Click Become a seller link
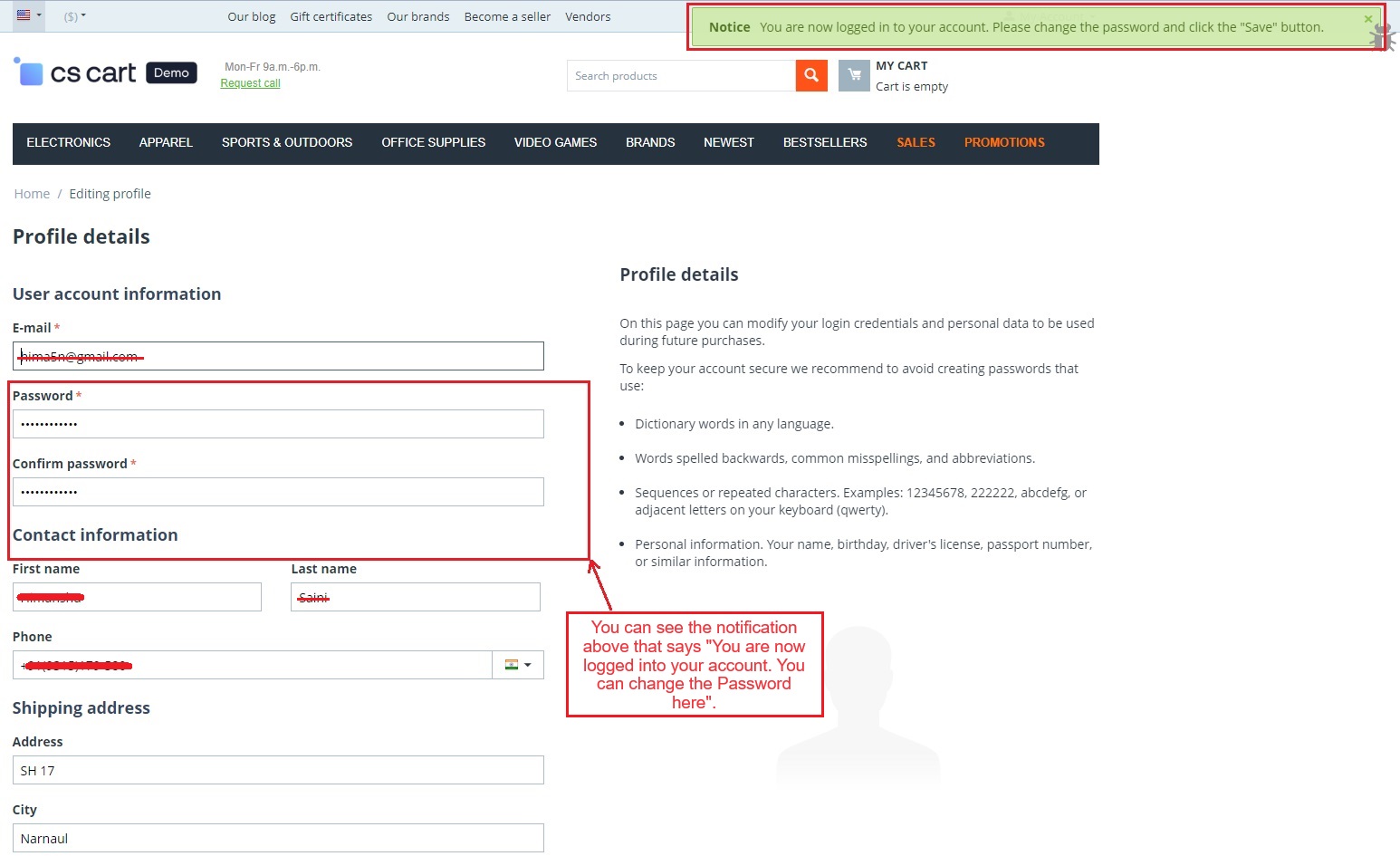Image resolution: width=1400 pixels, height=856 pixels. pos(507,16)
